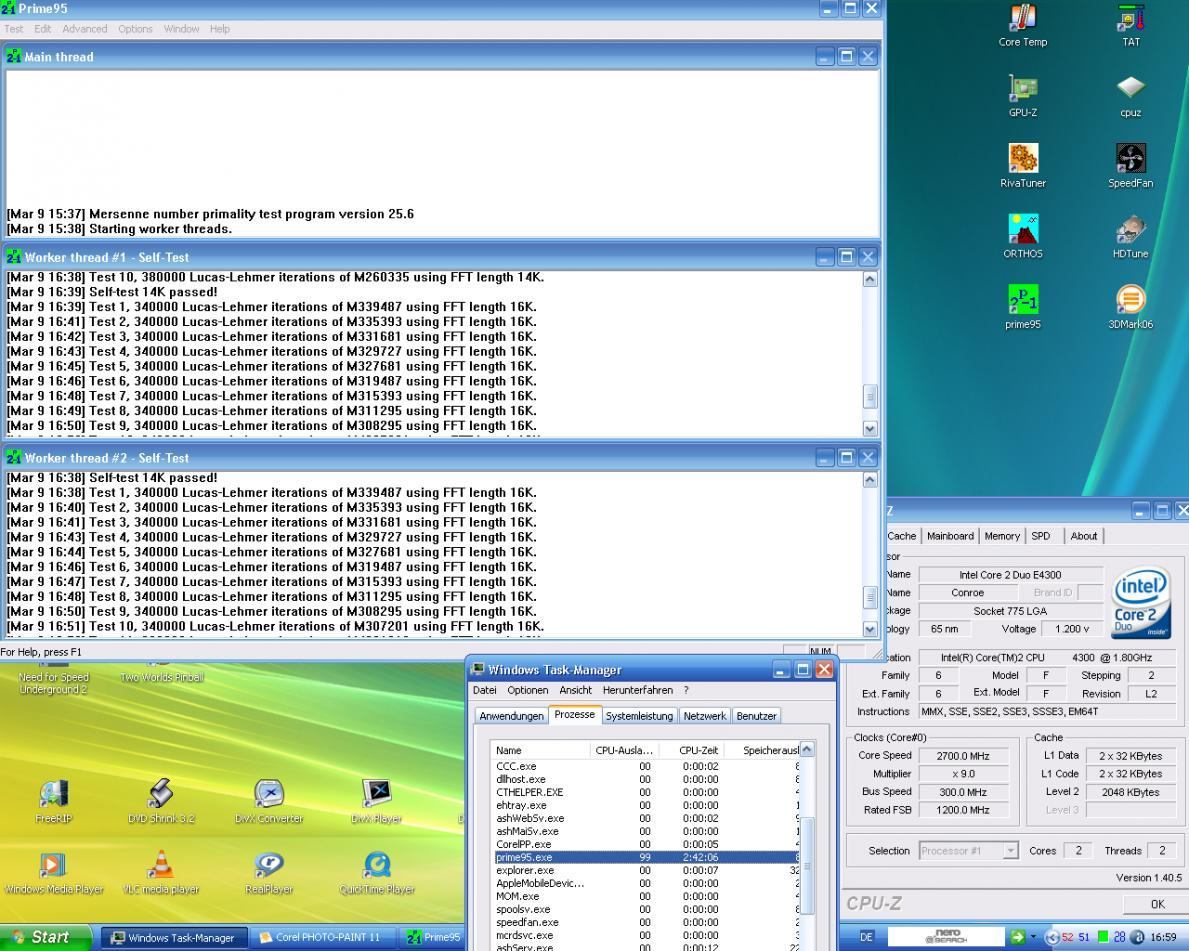Open the Edit menu in Prime95
The width and height of the screenshot is (1189, 951).
(x=42, y=29)
